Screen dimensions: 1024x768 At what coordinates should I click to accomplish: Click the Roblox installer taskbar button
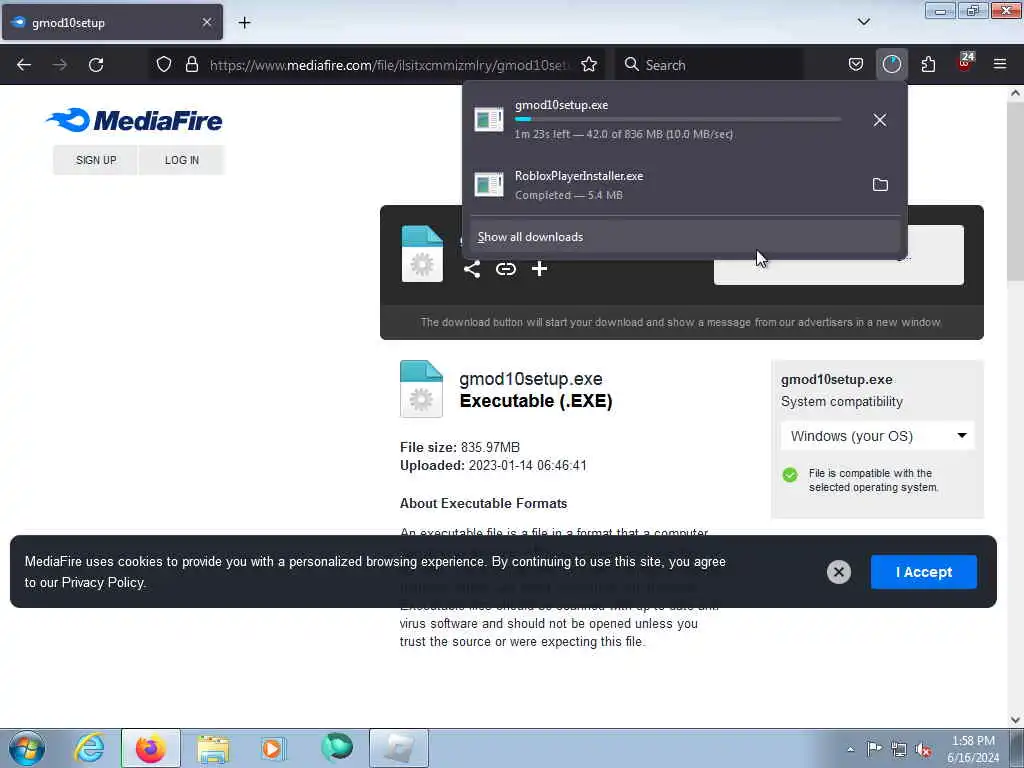(399, 748)
